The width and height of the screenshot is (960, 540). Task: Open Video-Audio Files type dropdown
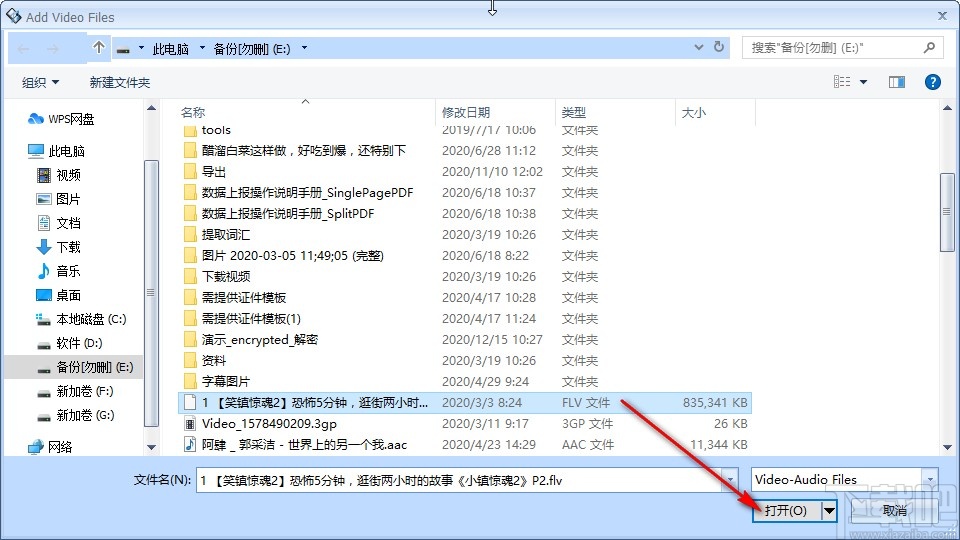(x=930, y=479)
